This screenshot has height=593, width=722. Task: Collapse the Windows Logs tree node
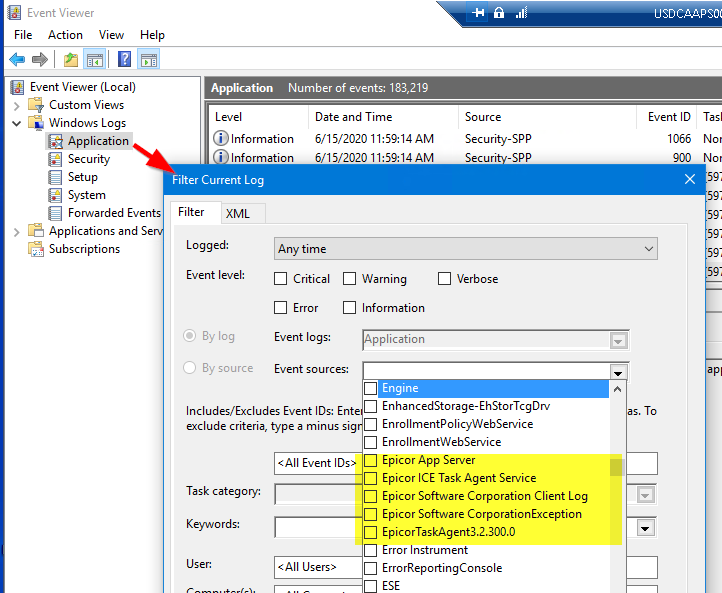pos(17,123)
